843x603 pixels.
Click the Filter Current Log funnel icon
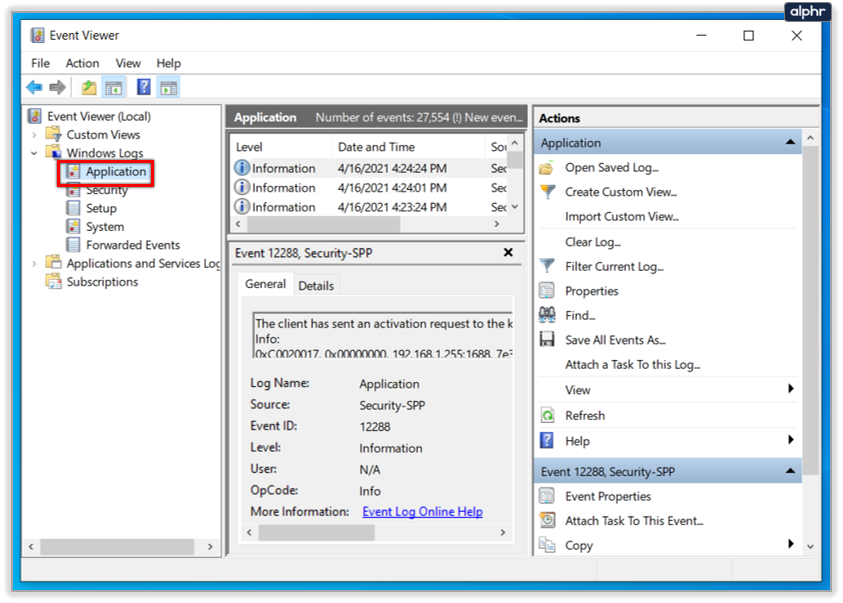(547, 266)
